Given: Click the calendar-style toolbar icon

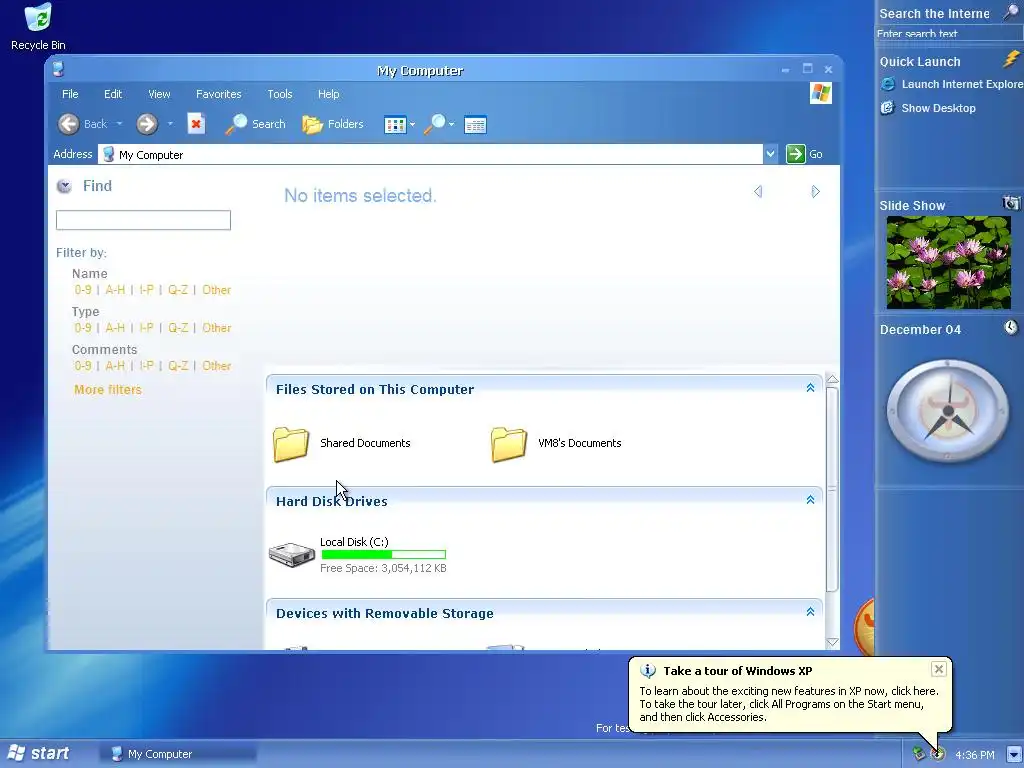Looking at the screenshot, I should [475, 125].
